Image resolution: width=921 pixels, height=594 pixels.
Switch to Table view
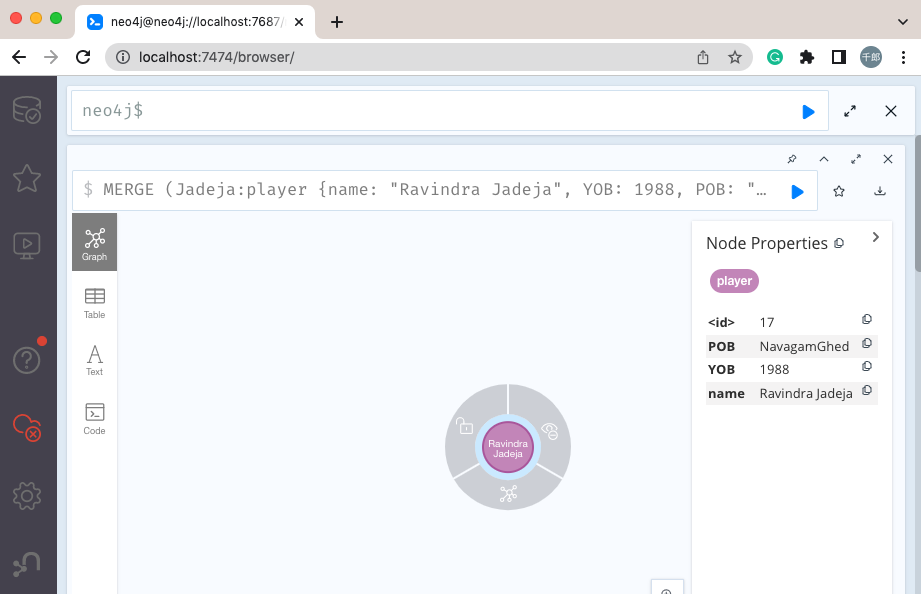(95, 304)
